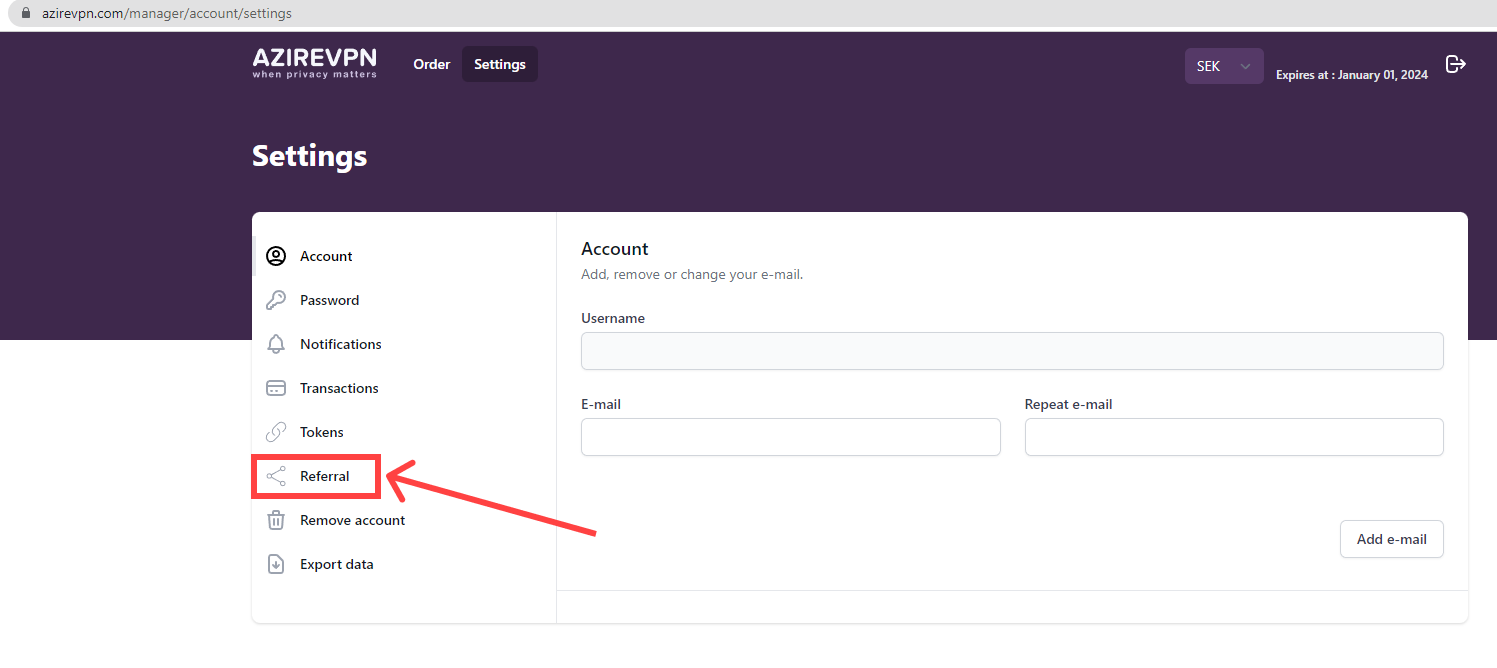Open the Settings menu item
Viewport: 1497px width, 668px height.
500,64
